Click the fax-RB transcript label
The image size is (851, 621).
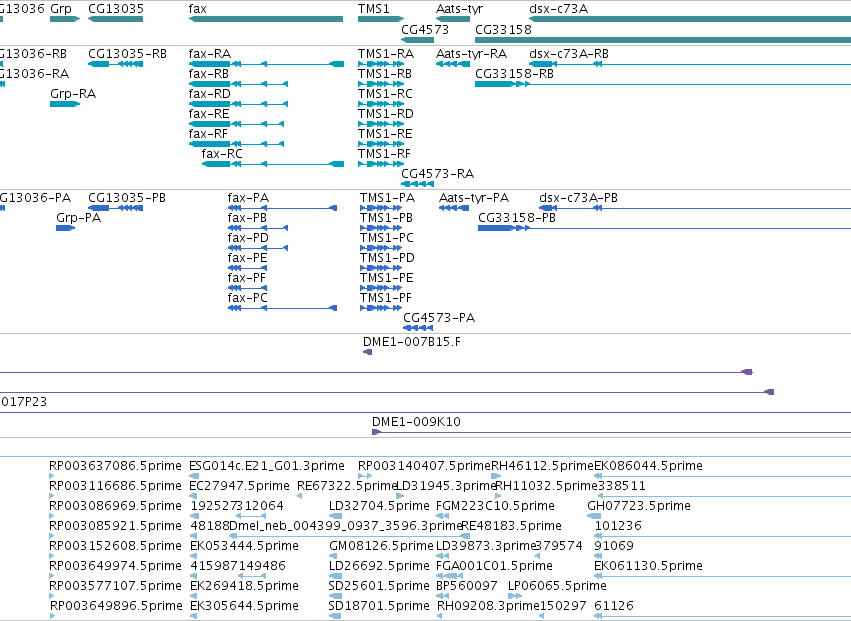tap(209, 74)
